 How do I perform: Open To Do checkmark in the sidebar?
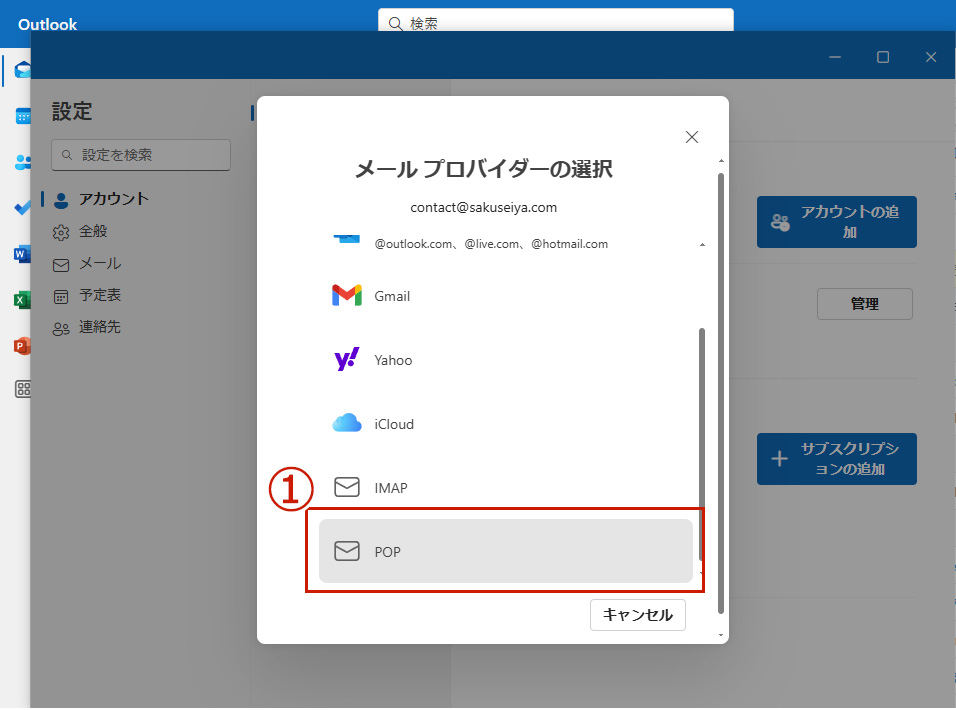[x=23, y=208]
